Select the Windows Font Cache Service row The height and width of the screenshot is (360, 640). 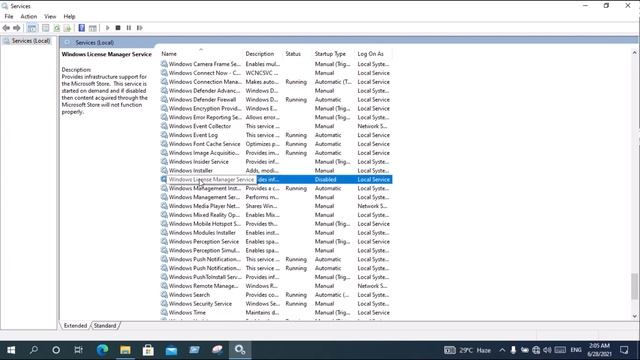[x=276, y=144]
